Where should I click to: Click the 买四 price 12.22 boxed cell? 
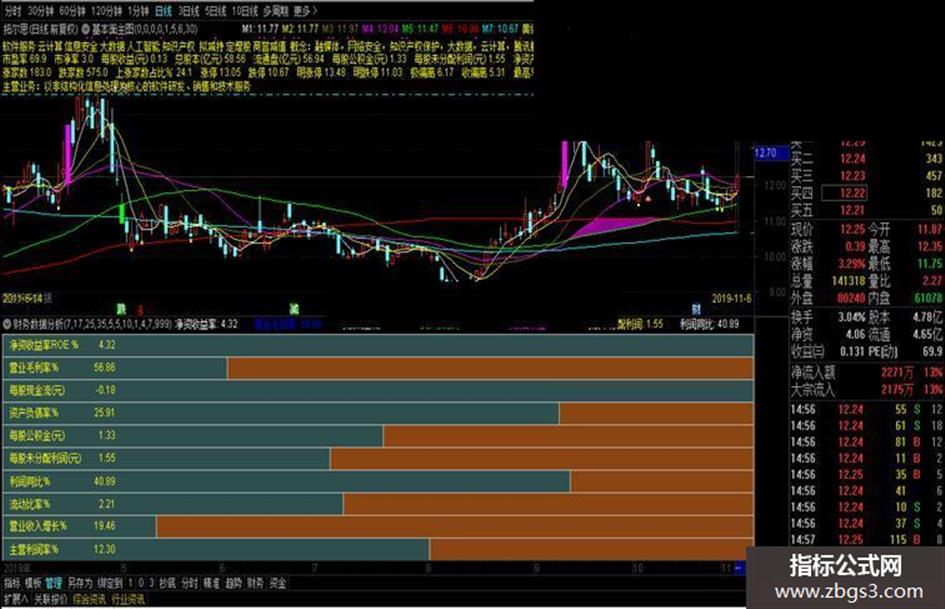point(844,193)
